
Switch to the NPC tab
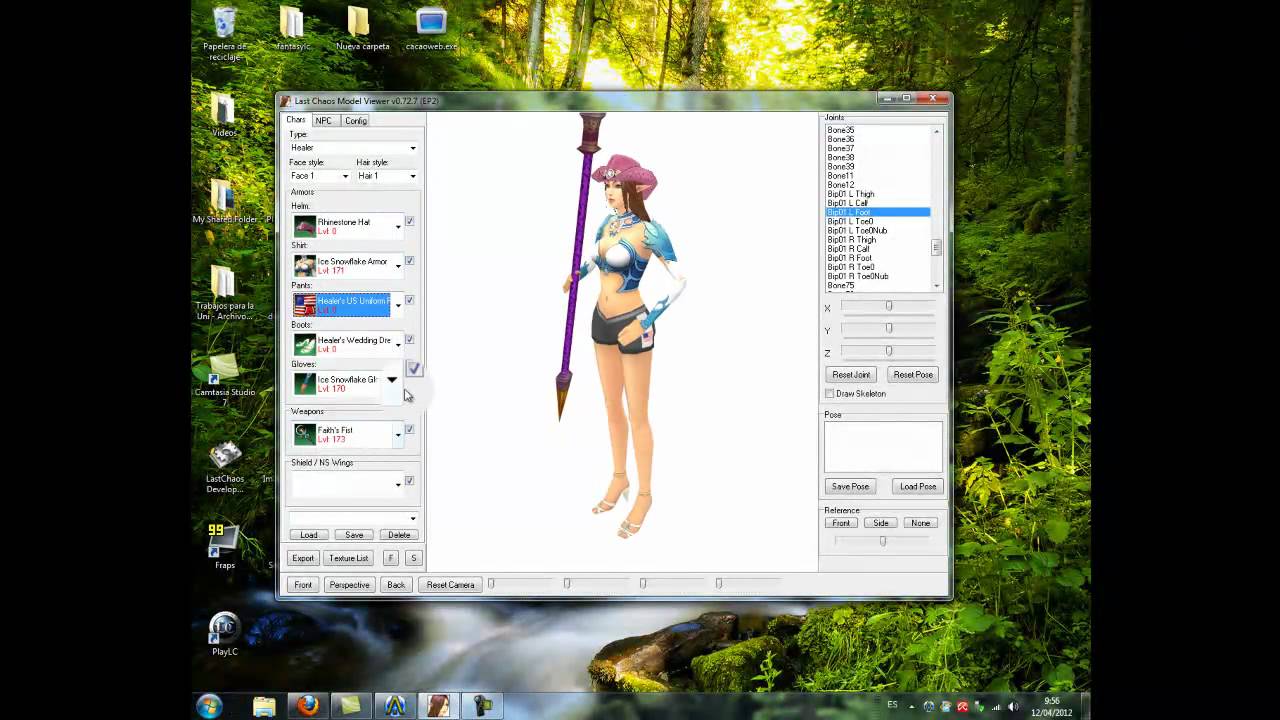pyautogui.click(x=324, y=121)
